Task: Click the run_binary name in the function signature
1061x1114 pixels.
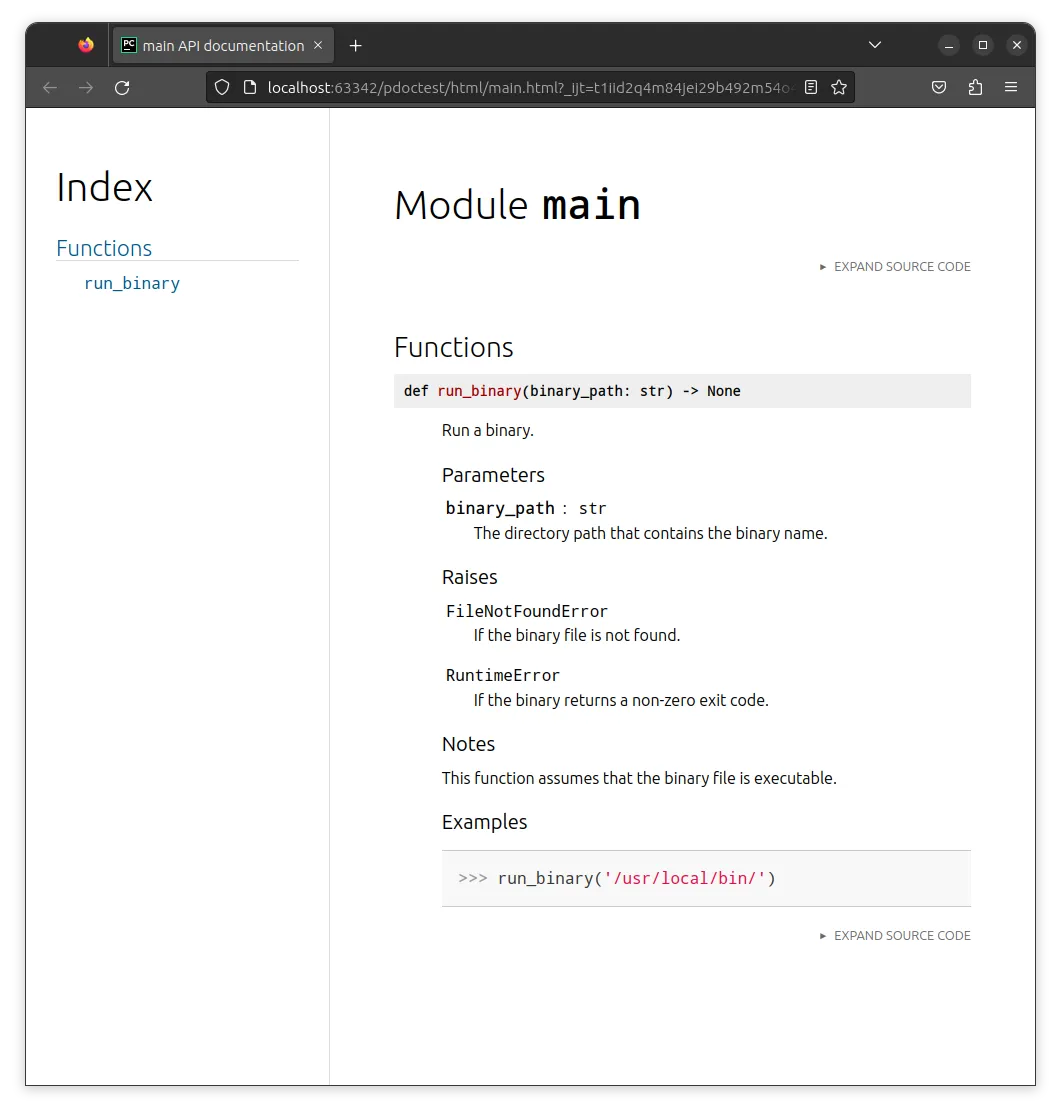Action: pos(479,391)
